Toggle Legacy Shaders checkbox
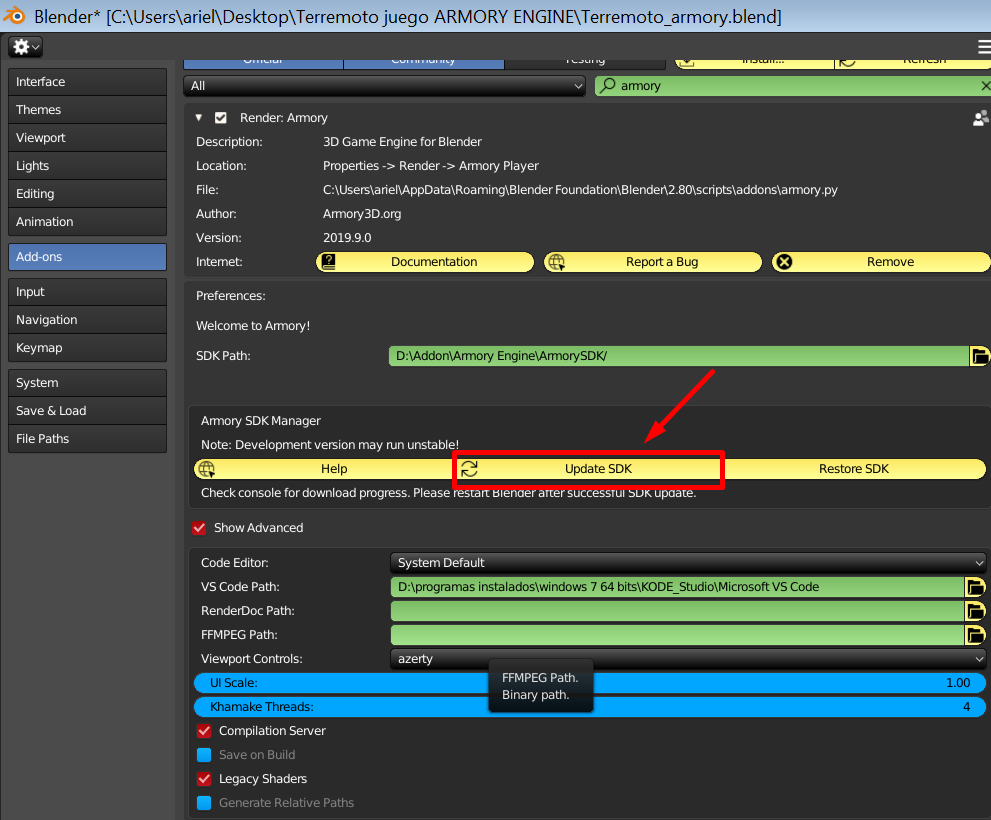This screenshot has height=820, width=991. point(204,779)
